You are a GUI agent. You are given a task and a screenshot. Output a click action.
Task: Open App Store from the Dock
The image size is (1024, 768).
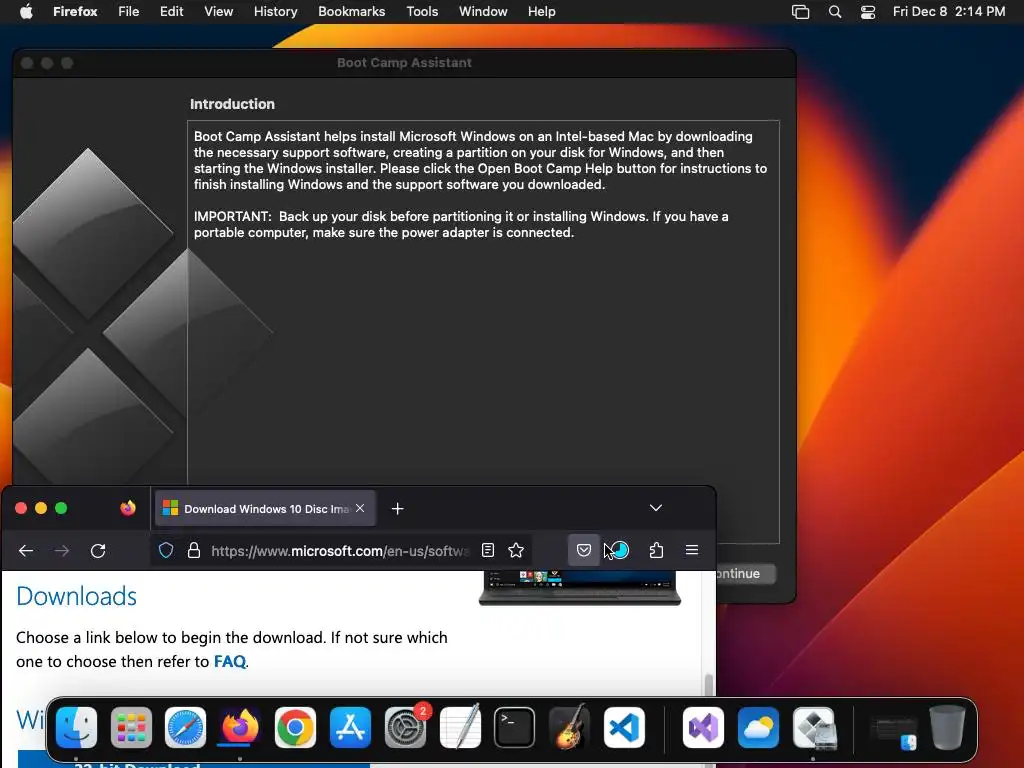[350, 728]
